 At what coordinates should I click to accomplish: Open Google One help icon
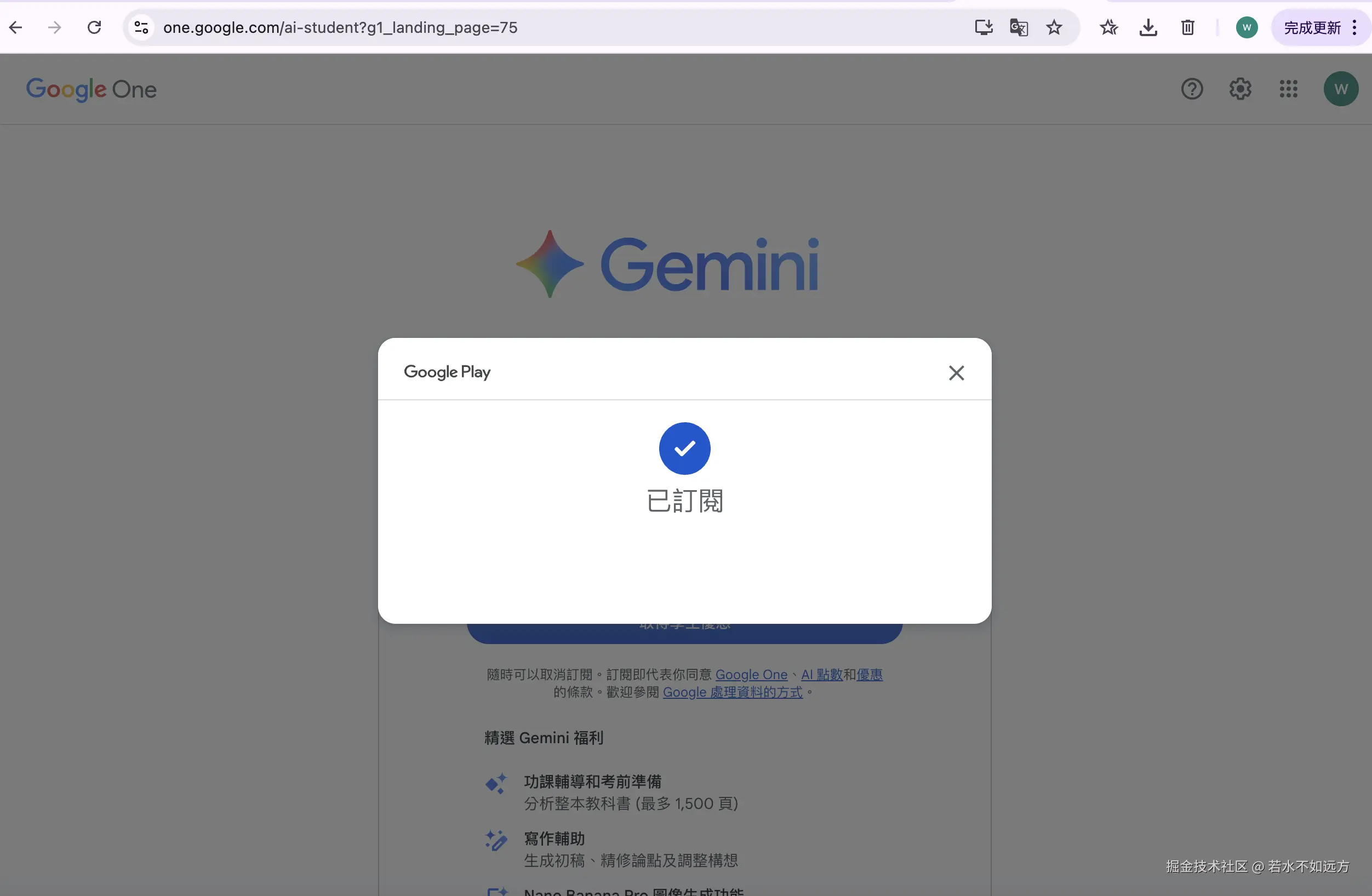click(x=1192, y=89)
